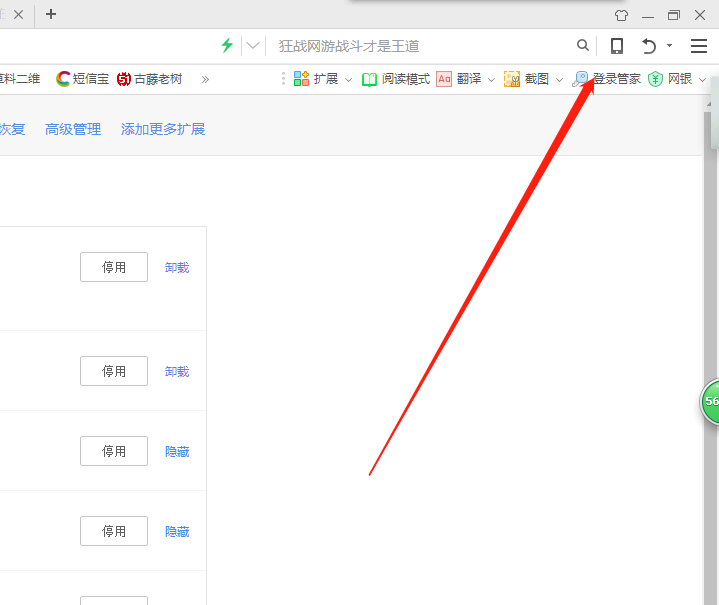This screenshot has width=719, height=605.
Task: Expand the 截图 dropdown arrow
Action: click(x=559, y=80)
